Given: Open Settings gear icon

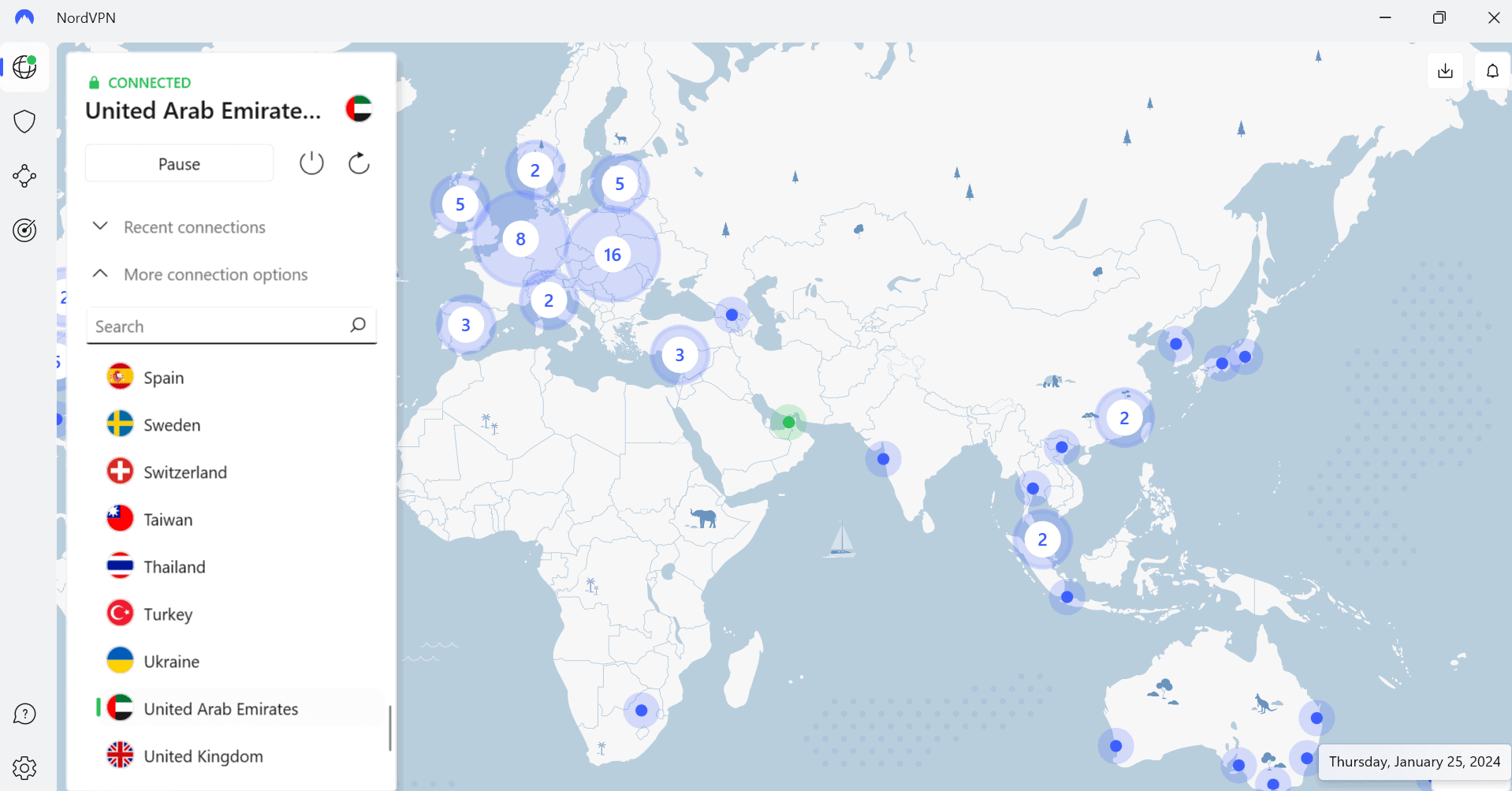Looking at the screenshot, I should [x=24, y=767].
